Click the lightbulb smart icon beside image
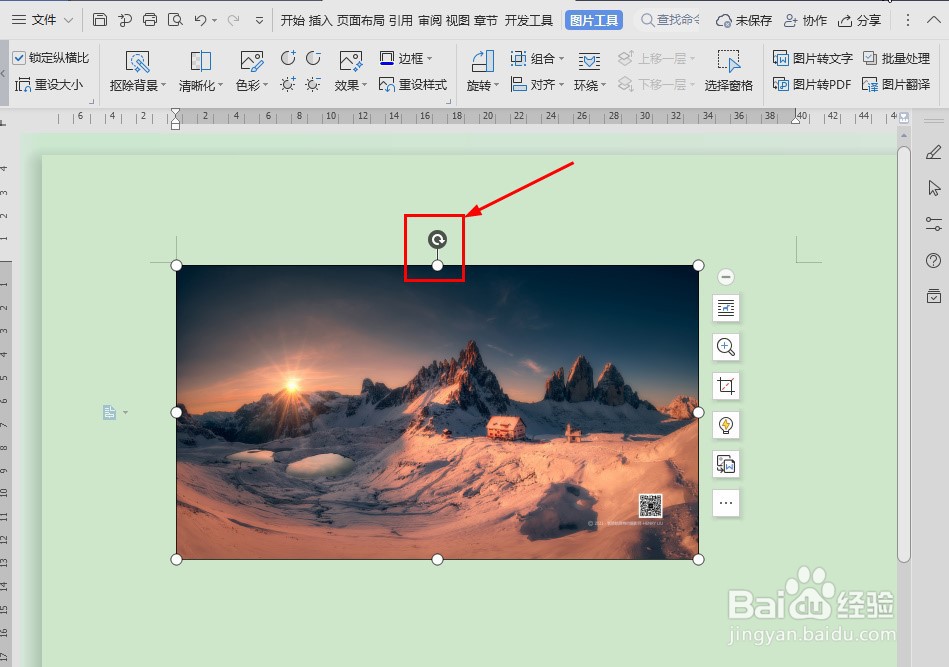 point(726,425)
